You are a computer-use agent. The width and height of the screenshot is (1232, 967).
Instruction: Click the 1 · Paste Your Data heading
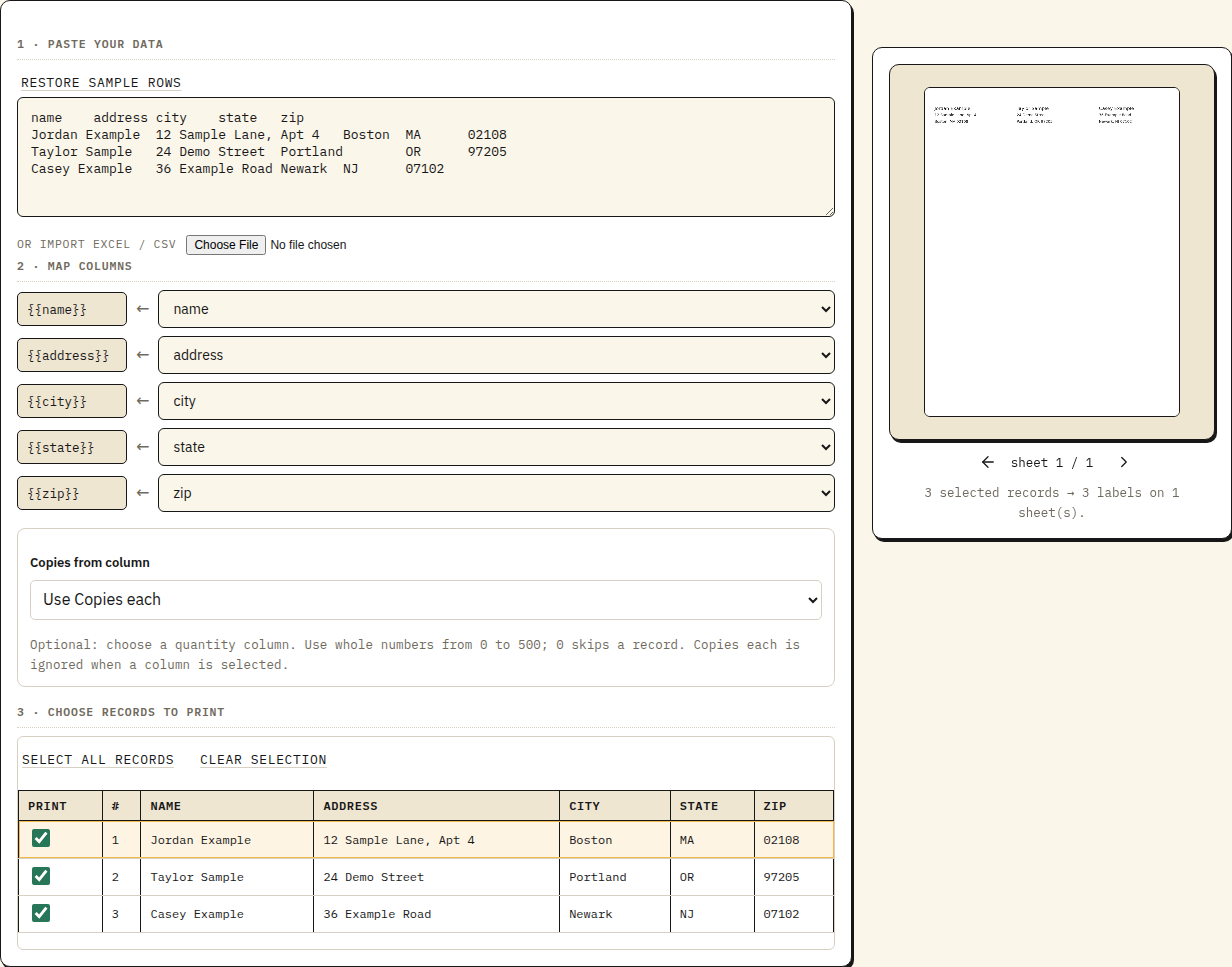click(x=90, y=45)
